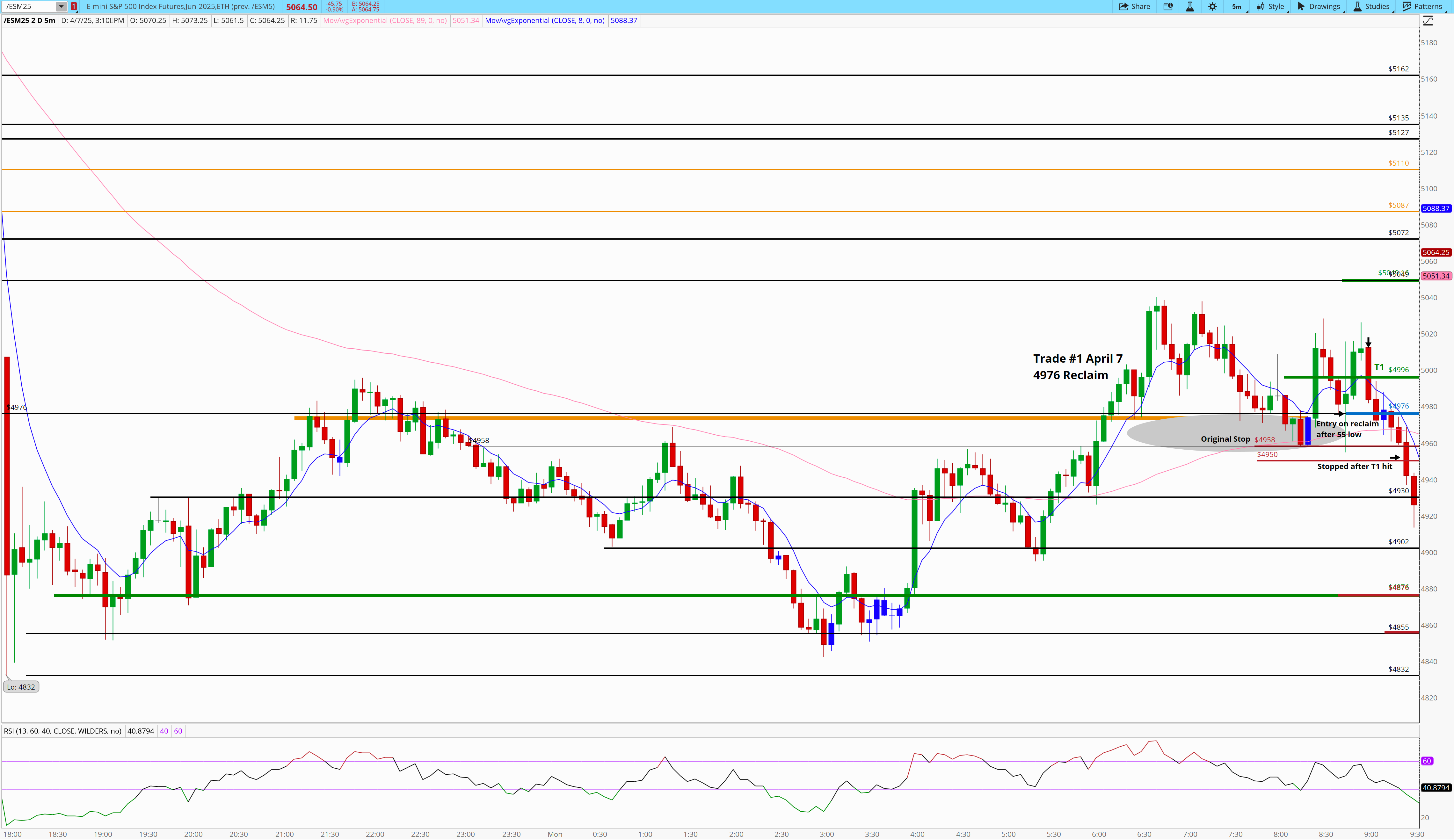Click the red link number 1 icon
The image size is (1454, 840).
(74, 6)
